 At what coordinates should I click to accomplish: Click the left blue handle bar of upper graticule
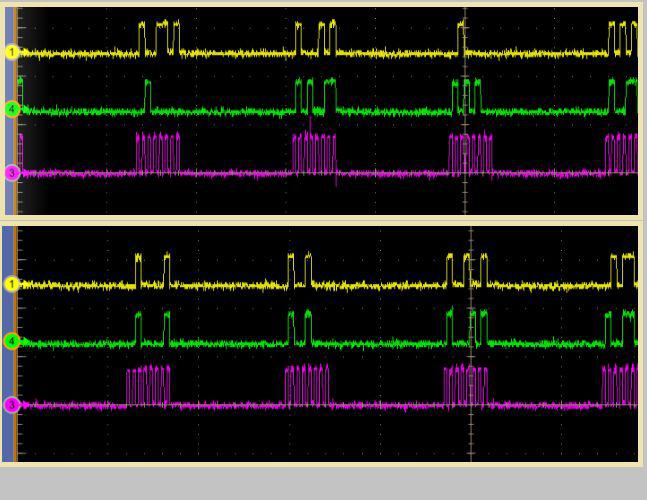pos(9,111)
